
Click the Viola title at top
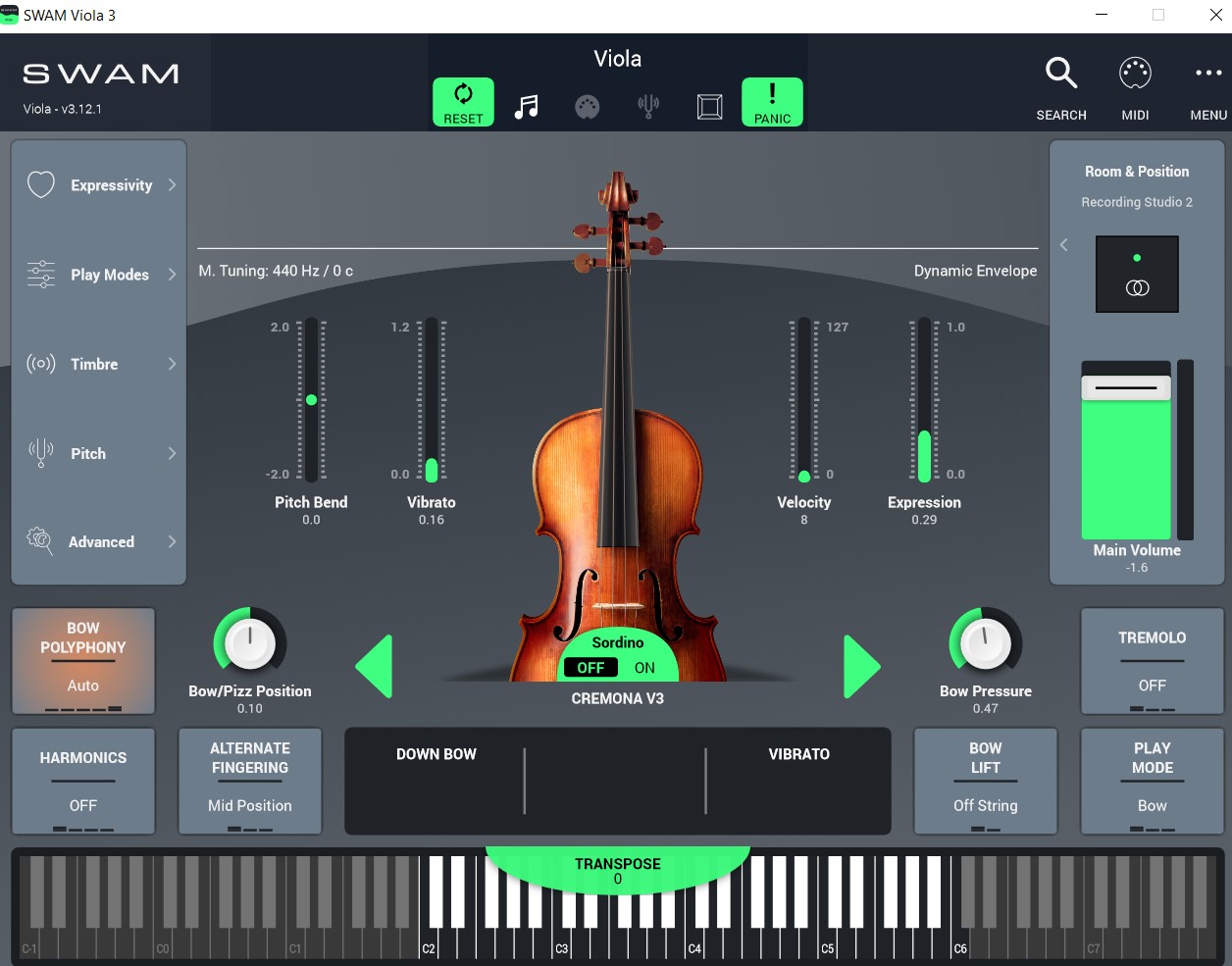[x=618, y=59]
